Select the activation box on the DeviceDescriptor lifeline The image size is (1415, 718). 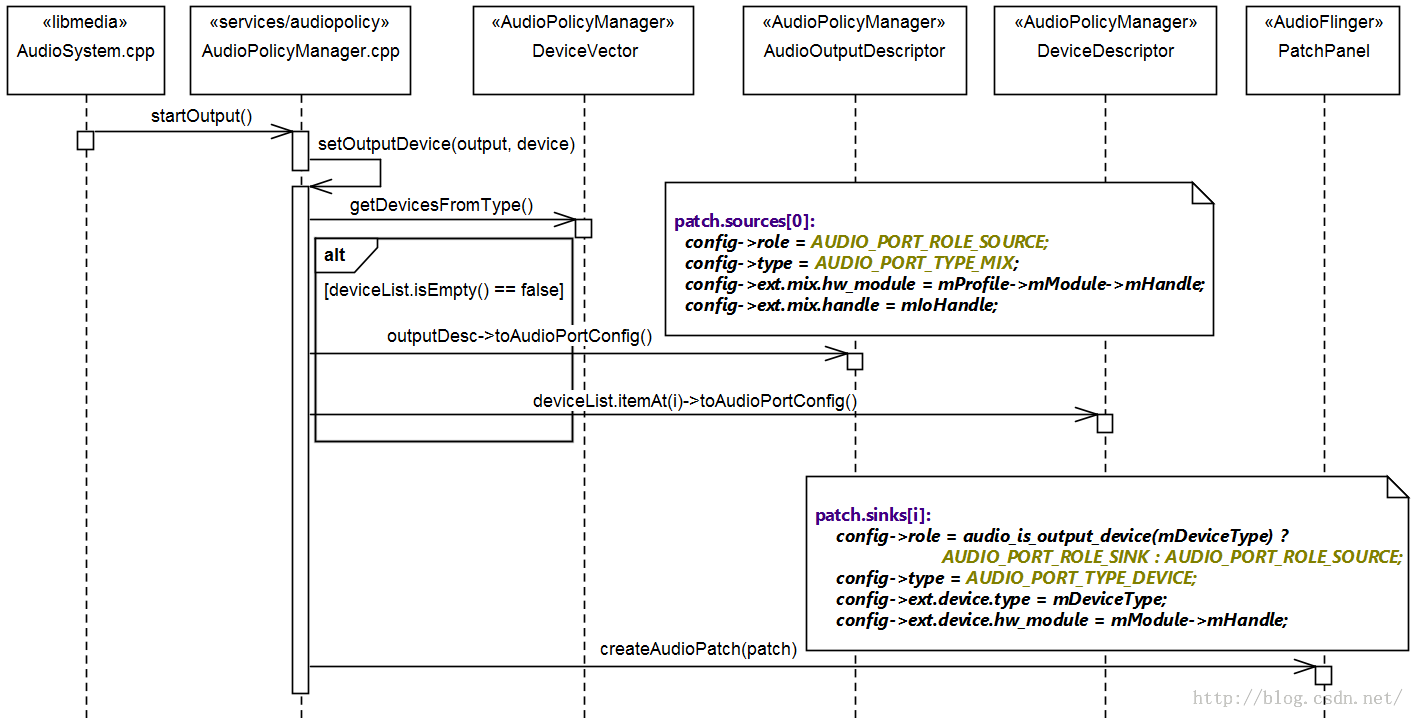point(1105,424)
